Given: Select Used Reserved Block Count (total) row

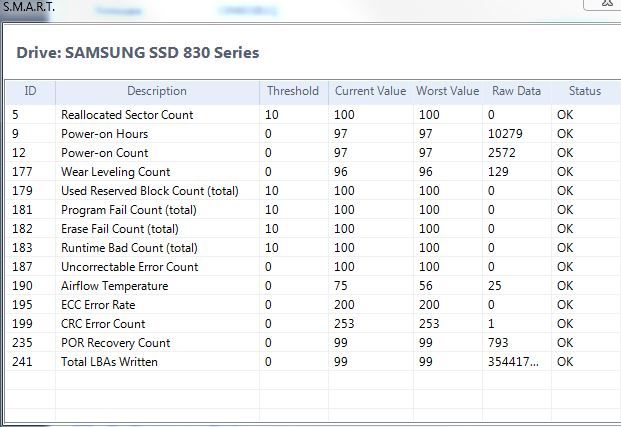Looking at the screenshot, I should click(313, 191).
